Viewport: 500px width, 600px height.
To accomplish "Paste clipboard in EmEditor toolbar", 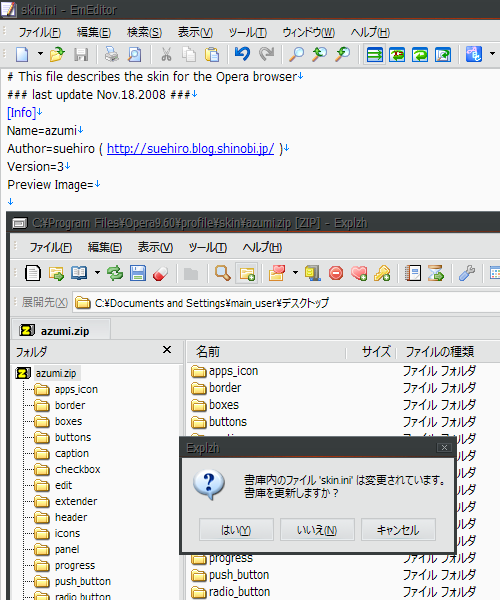I will [212, 54].
